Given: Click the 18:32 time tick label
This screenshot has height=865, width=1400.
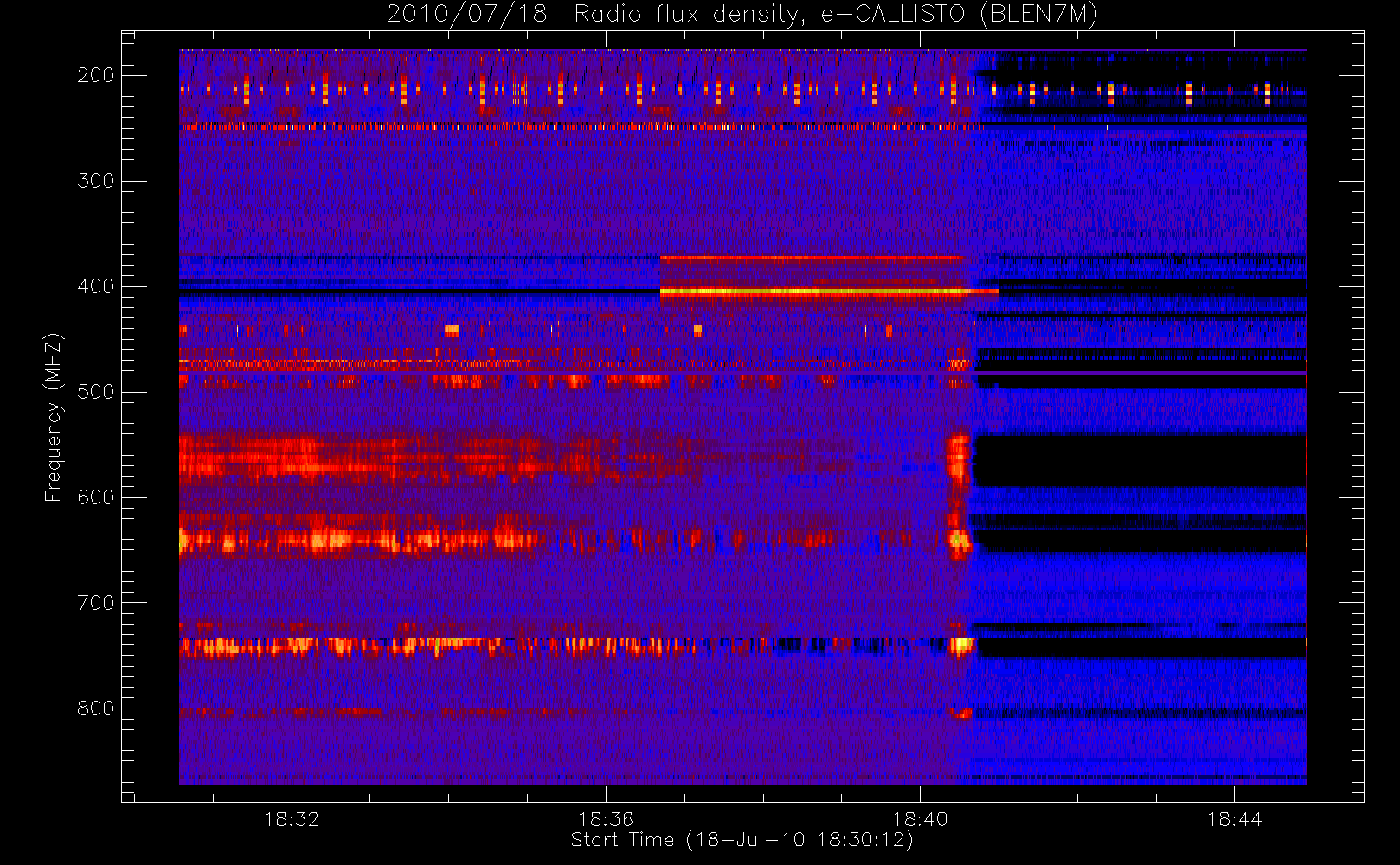Looking at the screenshot, I should click(x=292, y=819).
